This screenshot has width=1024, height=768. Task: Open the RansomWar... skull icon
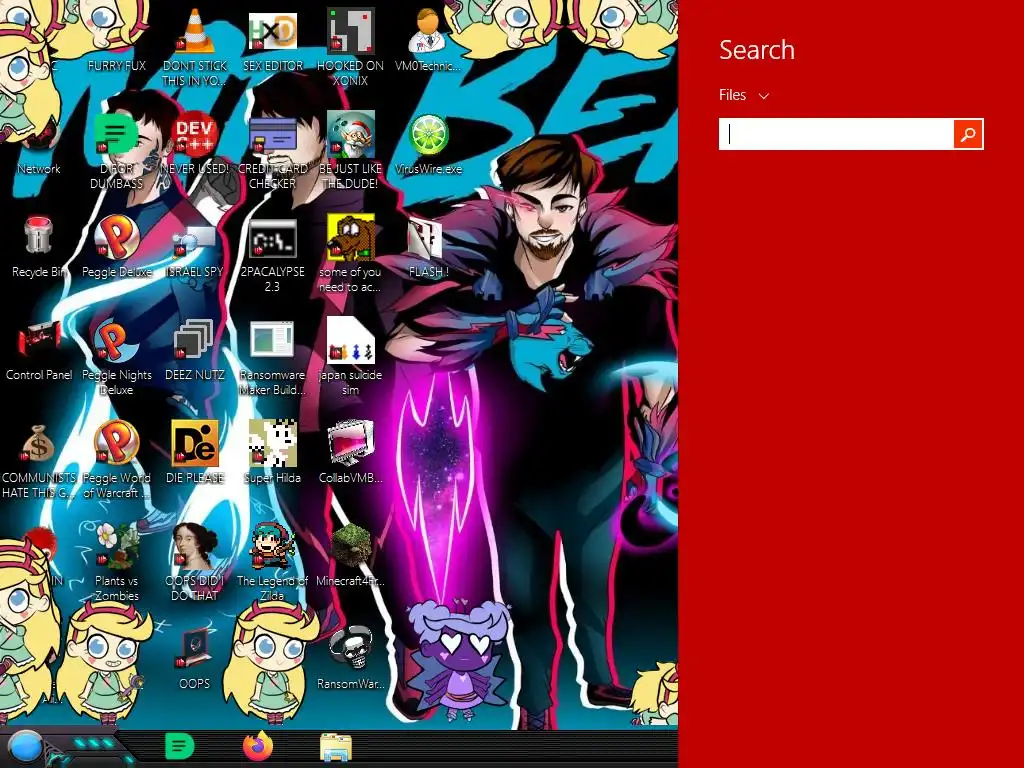coord(351,648)
